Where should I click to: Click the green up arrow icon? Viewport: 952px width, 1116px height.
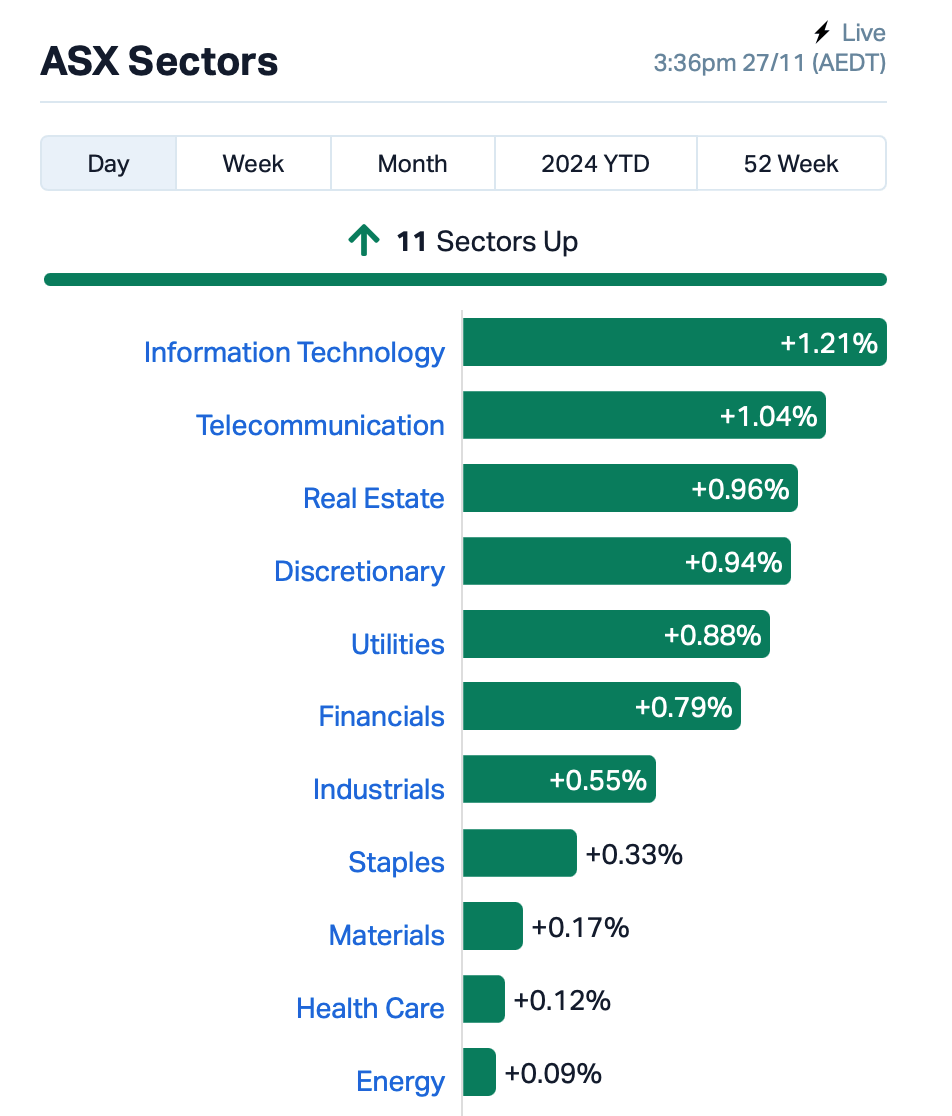(364, 241)
